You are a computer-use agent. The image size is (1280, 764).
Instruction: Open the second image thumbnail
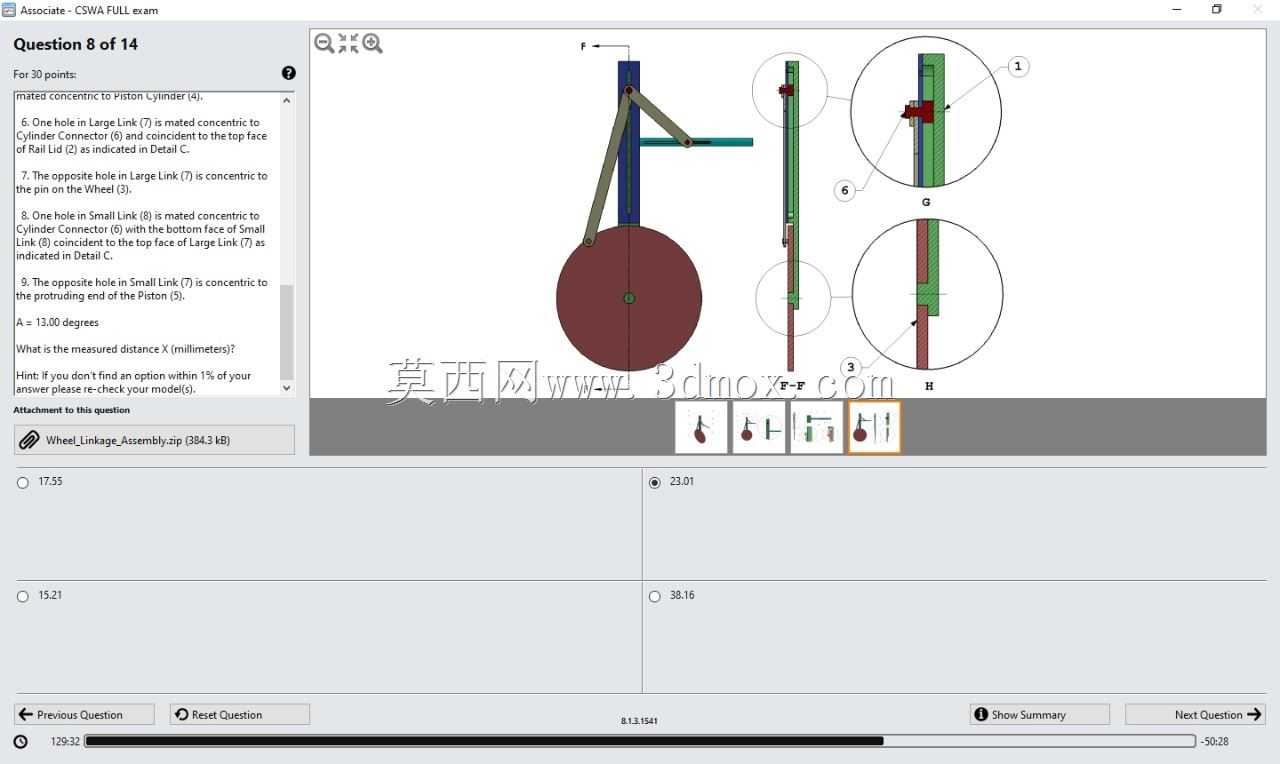pos(759,427)
